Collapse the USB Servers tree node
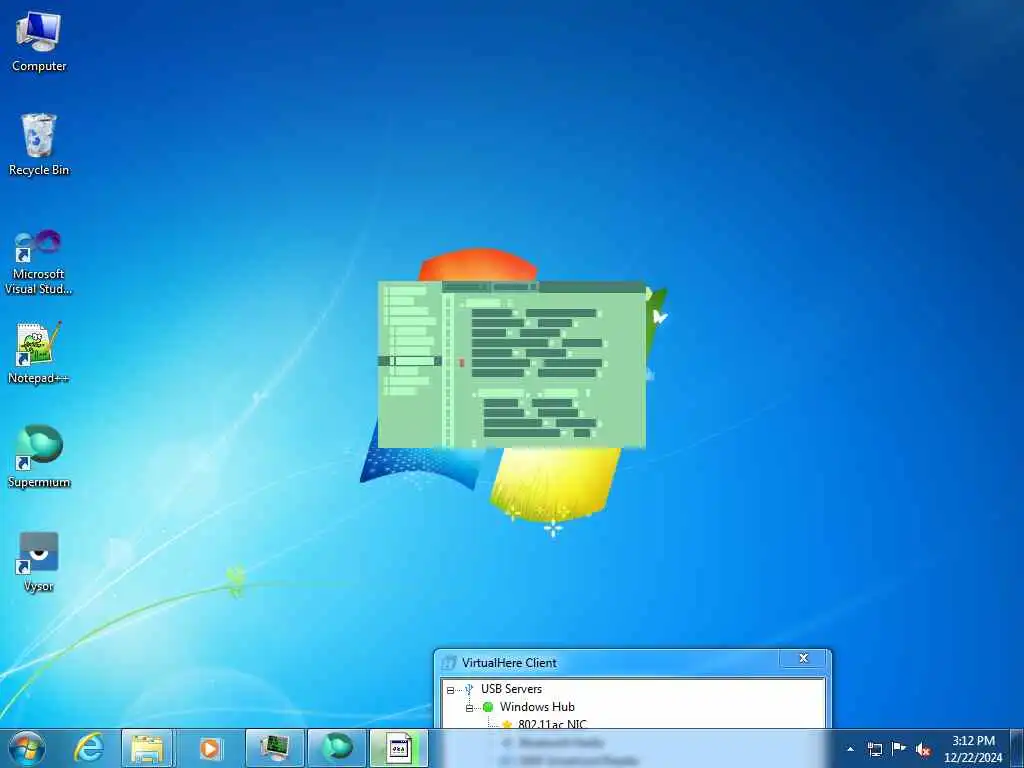 click(x=450, y=690)
